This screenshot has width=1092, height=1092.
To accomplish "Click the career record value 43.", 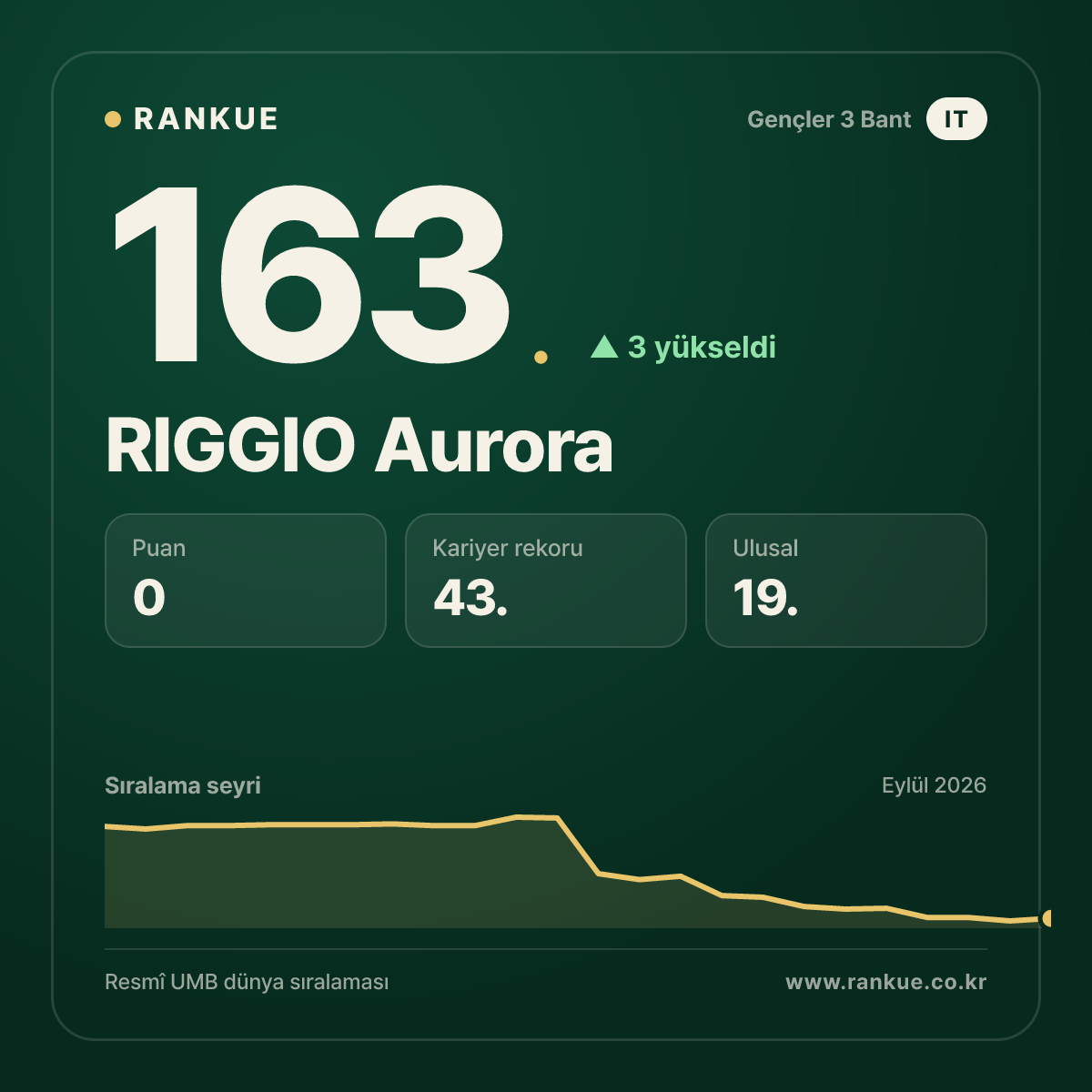I will point(470,598).
